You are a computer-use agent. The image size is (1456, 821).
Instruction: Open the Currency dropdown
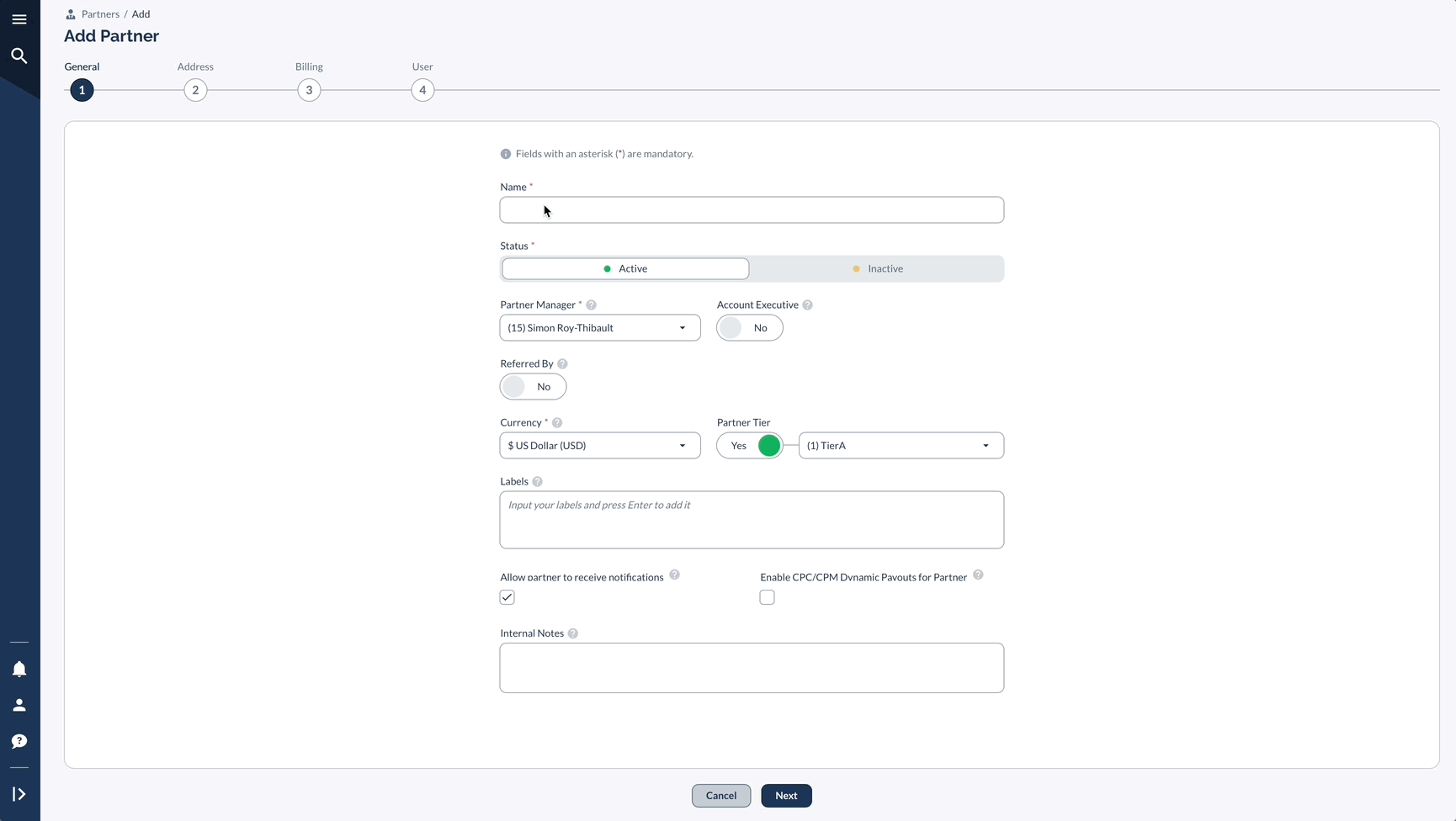(600, 446)
